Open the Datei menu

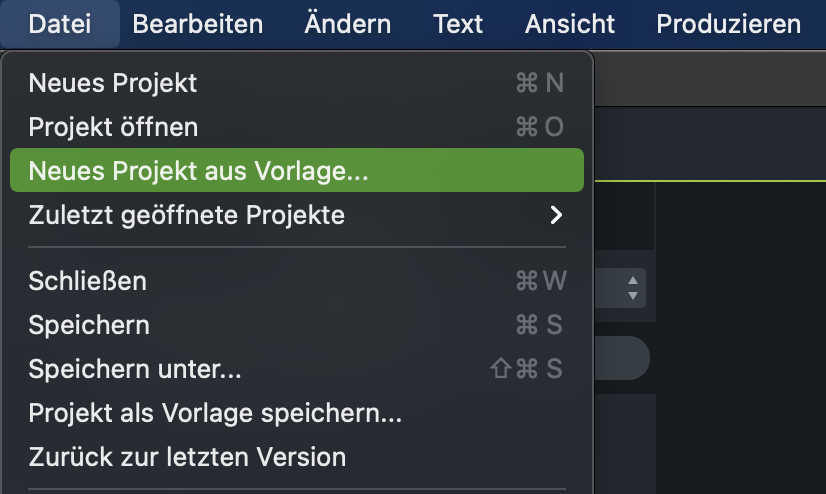[59, 24]
